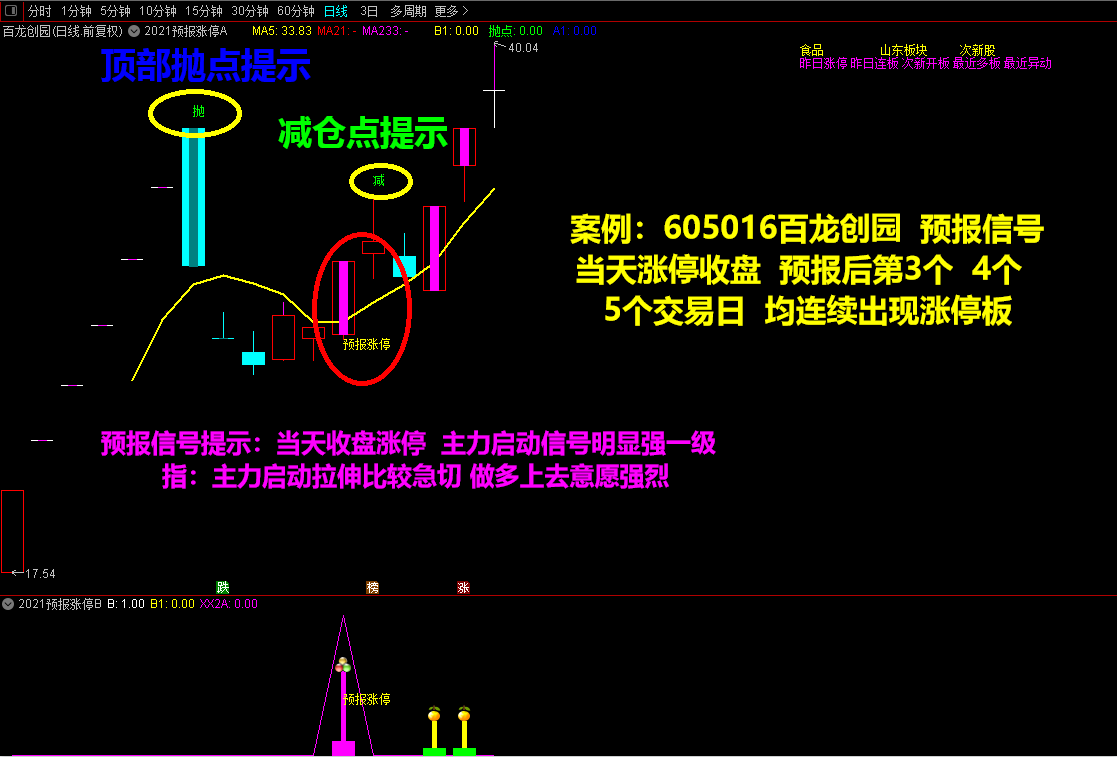Screen dimensions: 1117x757
Task: Click the panel layout icon at top-left
Action: pos(10,11)
